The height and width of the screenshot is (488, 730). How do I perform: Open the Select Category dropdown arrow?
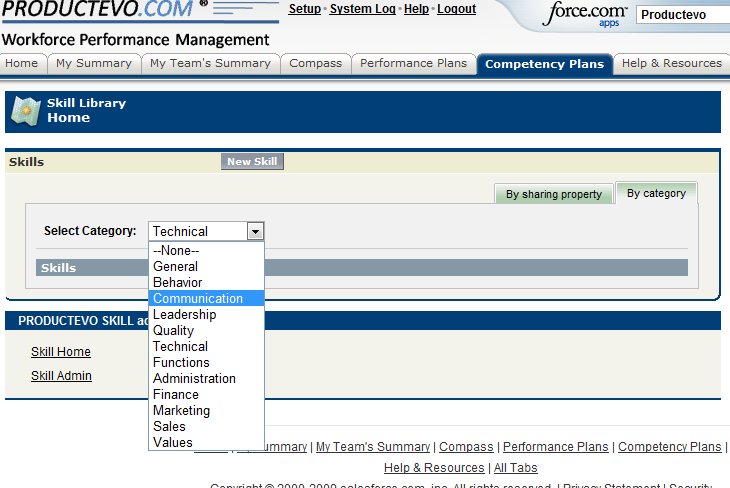[x=255, y=231]
